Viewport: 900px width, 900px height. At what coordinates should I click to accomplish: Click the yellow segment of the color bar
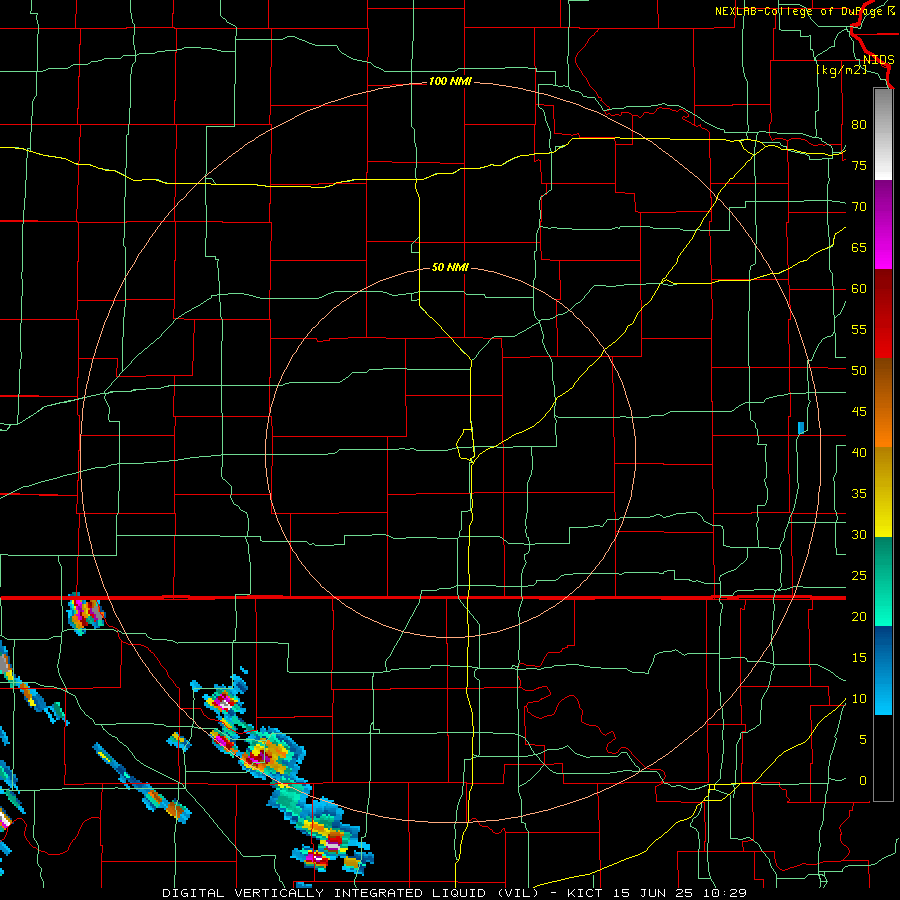883,492
